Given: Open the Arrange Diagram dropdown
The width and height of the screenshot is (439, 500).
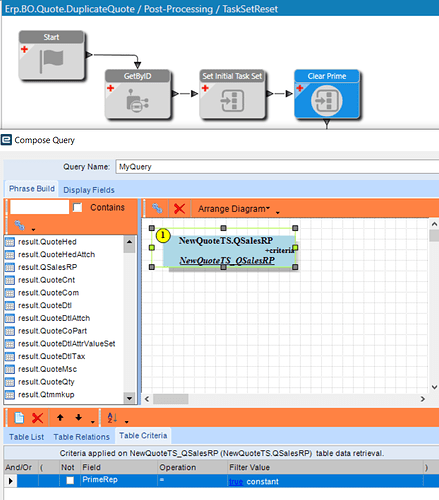Looking at the screenshot, I should pos(234,209).
